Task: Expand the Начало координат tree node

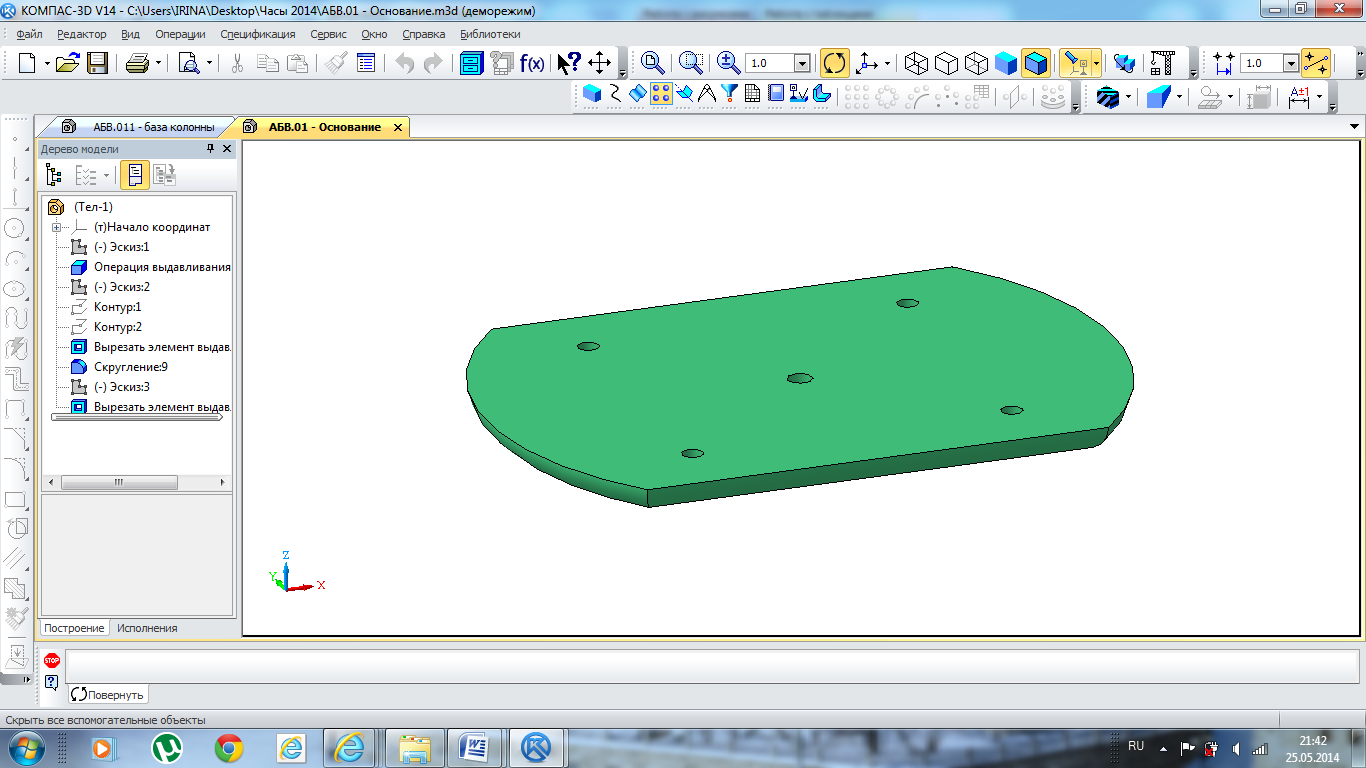Action: coord(57,227)
